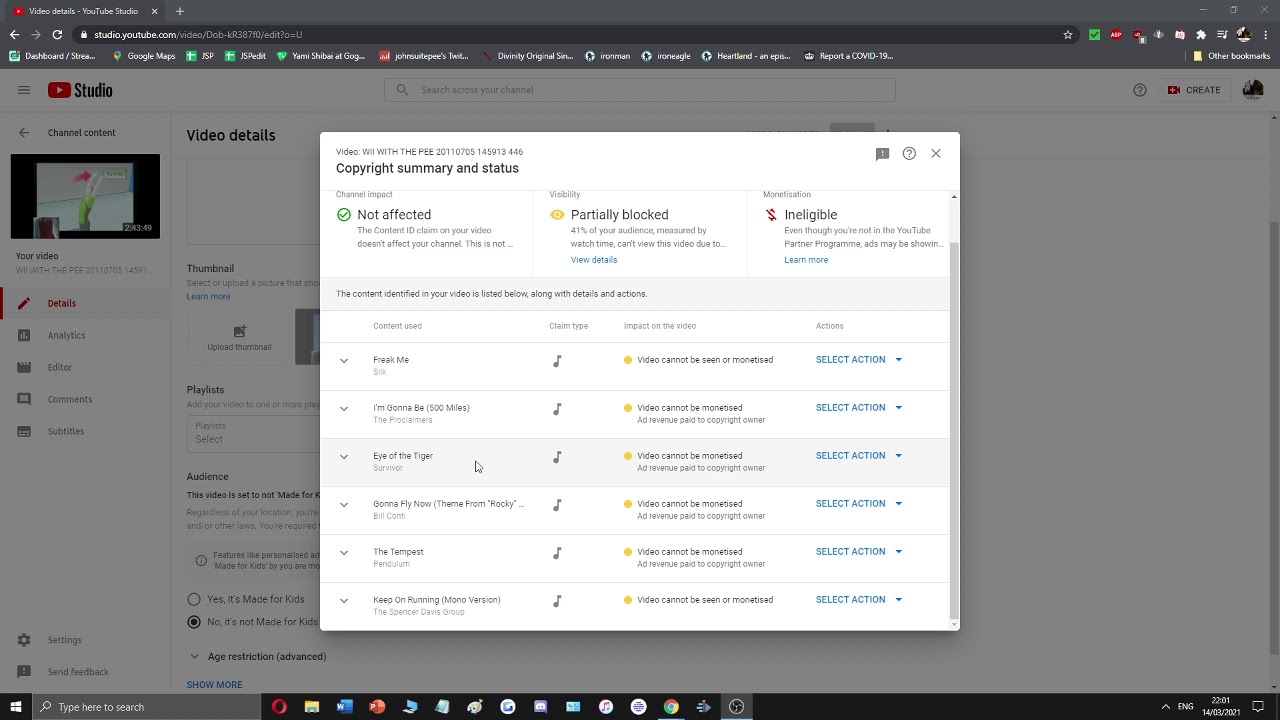The width and height of the screenshot is (1280, 720).
Task: Expand the I'm Gonna Be (500 Miles) row
Action: tap(344, 408)
